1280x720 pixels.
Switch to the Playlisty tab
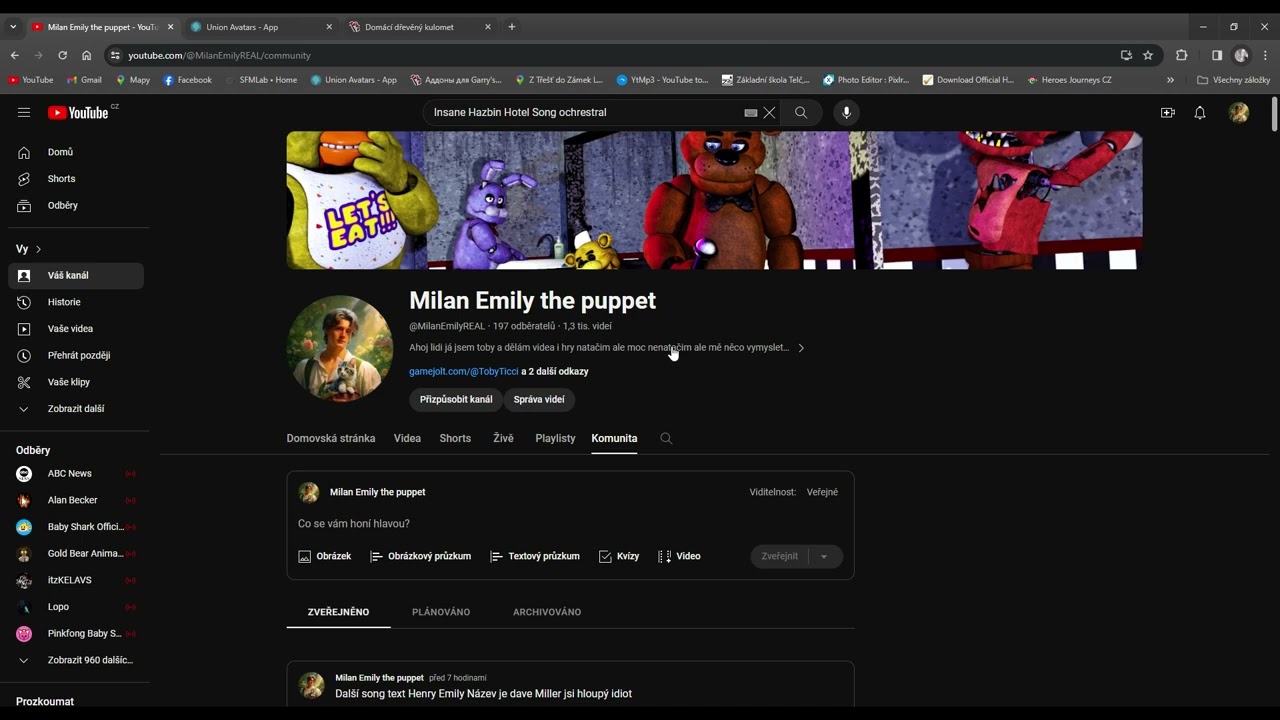coord(555,439)
